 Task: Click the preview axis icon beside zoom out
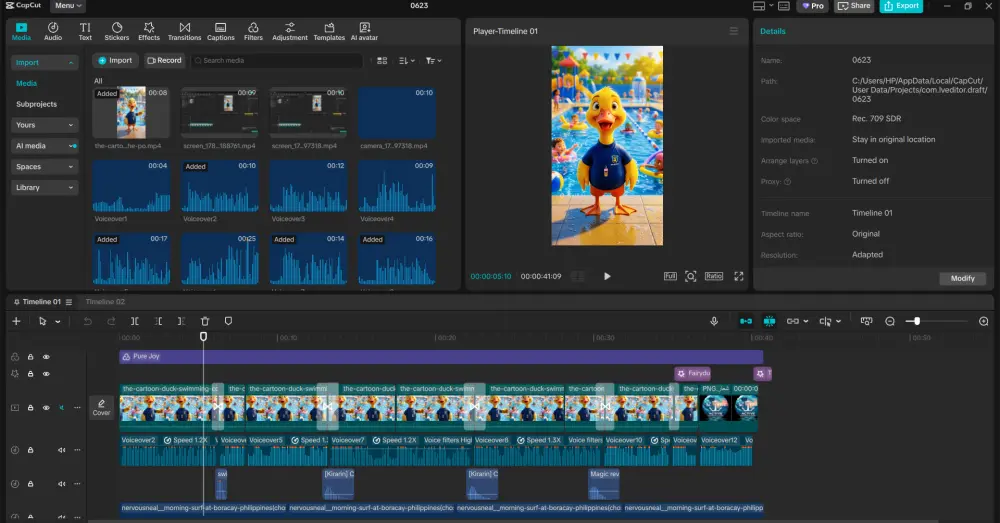866,321
